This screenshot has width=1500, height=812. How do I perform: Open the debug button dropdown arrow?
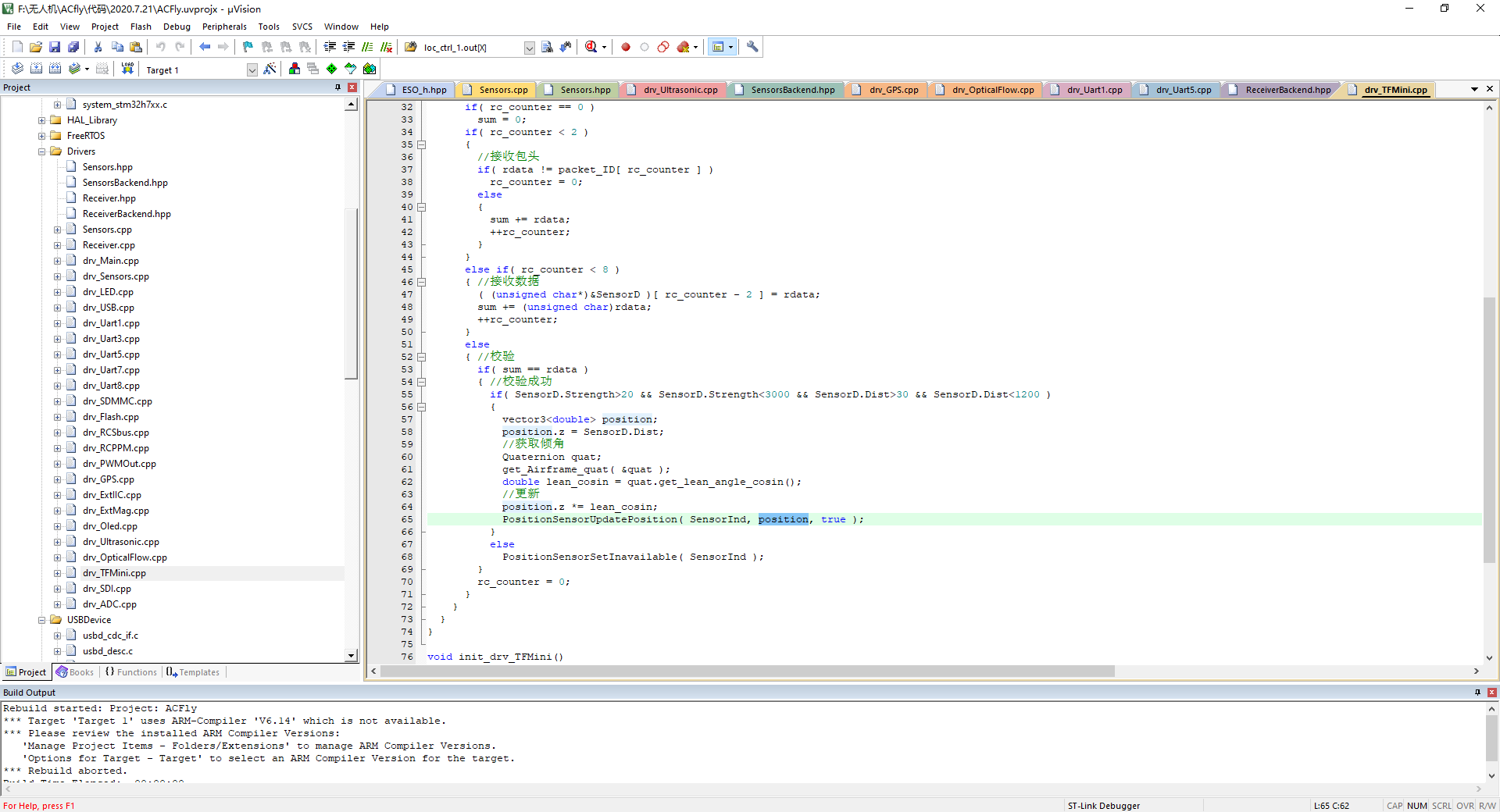604,47
